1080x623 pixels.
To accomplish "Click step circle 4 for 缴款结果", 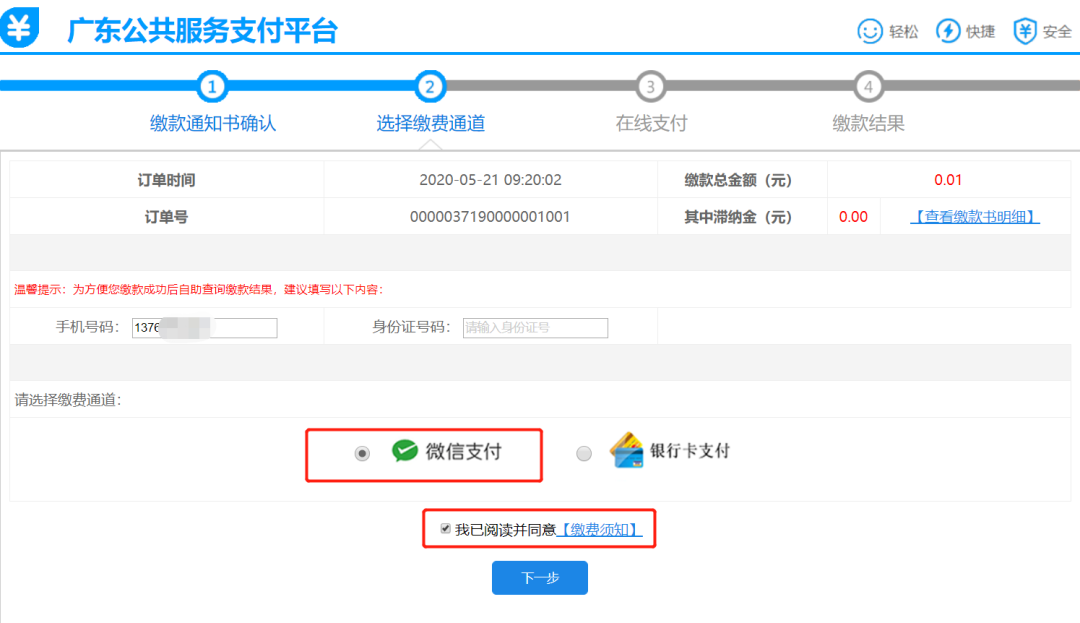I will (x=868, y=87).
